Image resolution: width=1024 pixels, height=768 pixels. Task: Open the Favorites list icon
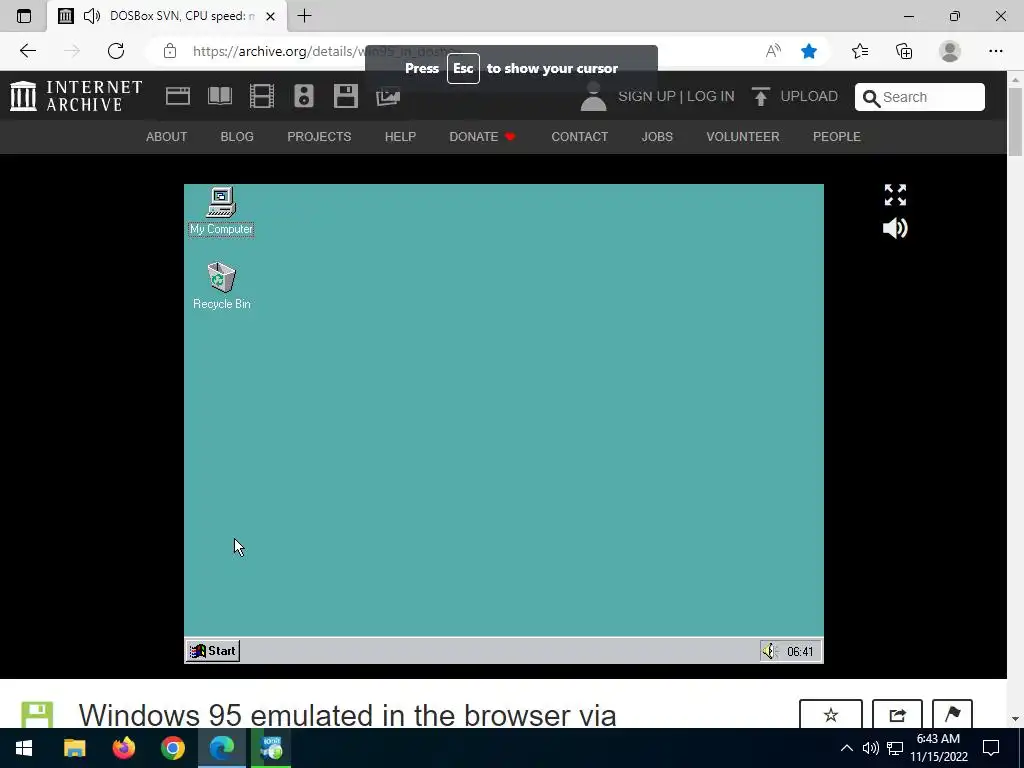pos(860,51)
